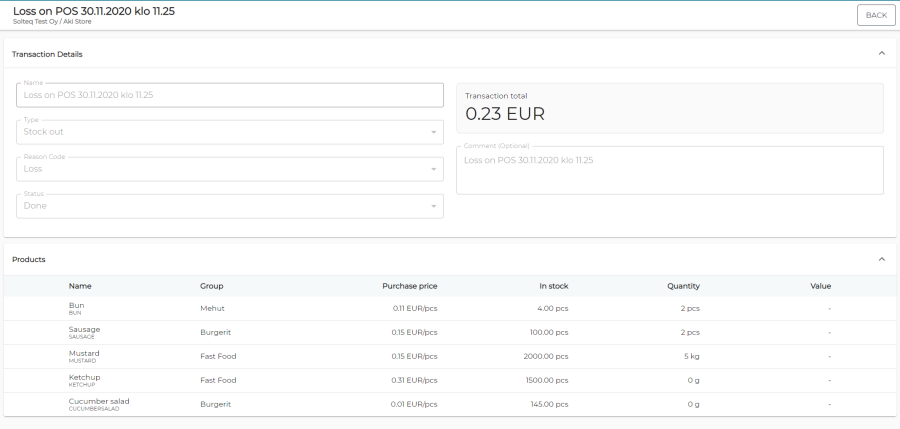Screen dimensions: 900x429
Task: Collapse the Products section chevron
Action: pos(881,259)
